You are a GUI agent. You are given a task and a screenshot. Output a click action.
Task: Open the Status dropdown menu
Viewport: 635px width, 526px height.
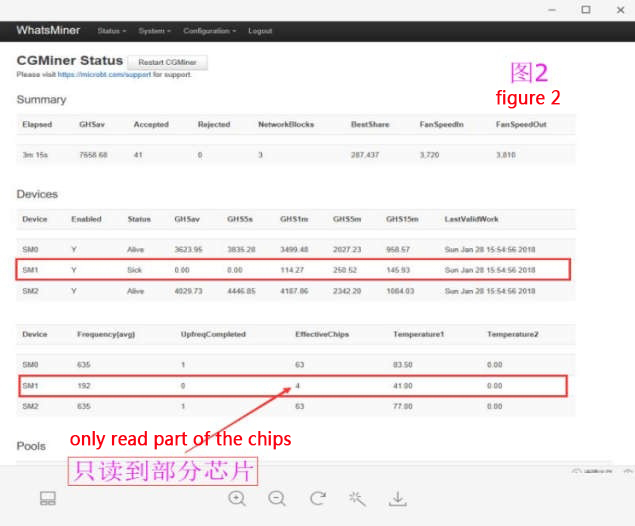coord(111,31)
